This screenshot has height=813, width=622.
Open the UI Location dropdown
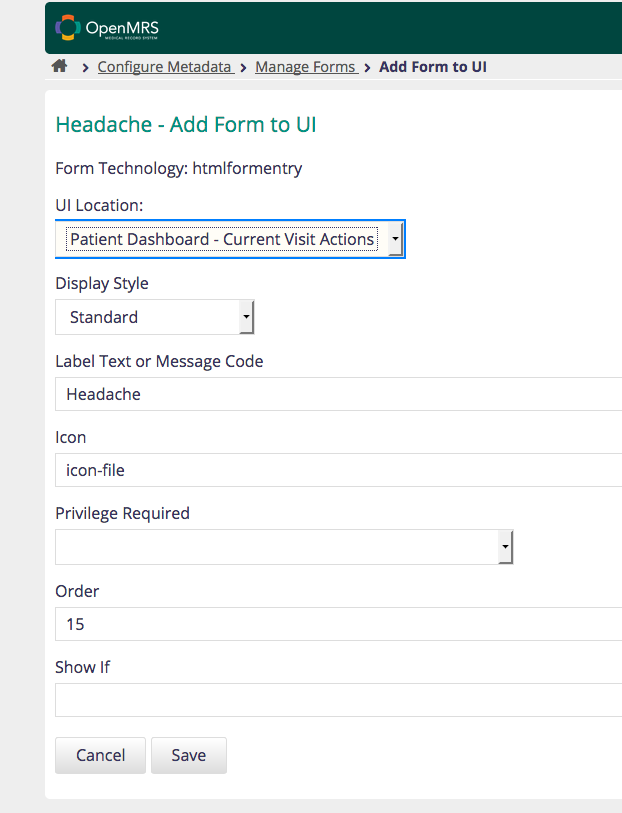230,239
